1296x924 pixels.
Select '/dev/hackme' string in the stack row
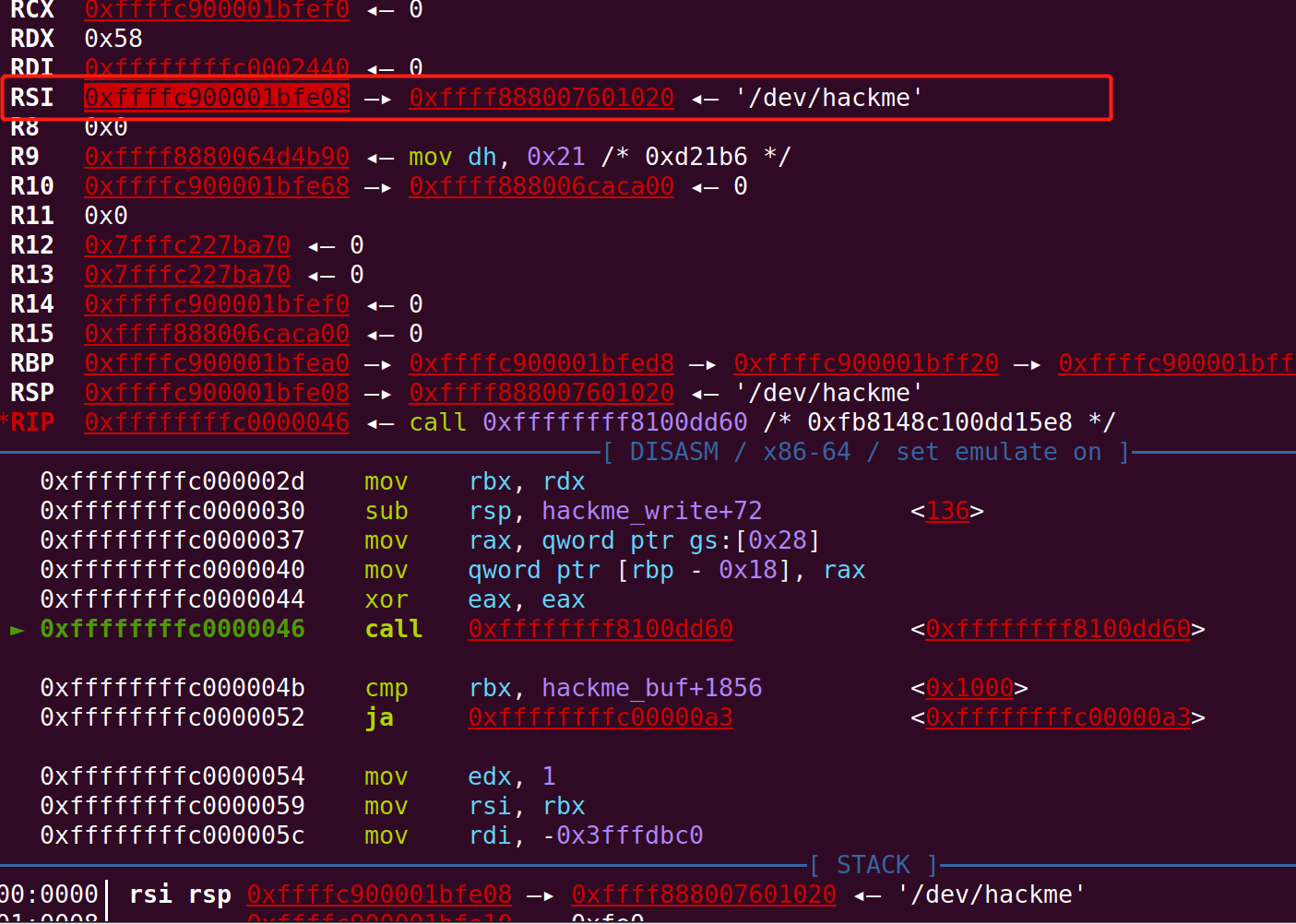pos(992,894)
